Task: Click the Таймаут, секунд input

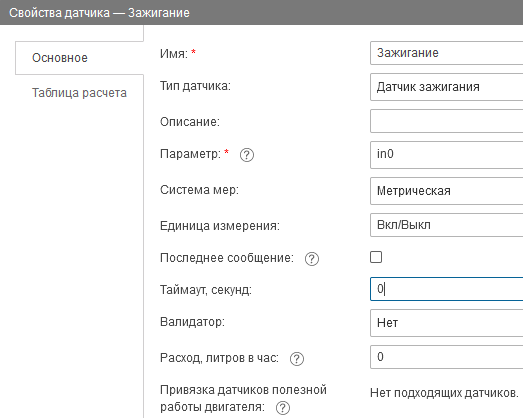Action: pos(447,289)
